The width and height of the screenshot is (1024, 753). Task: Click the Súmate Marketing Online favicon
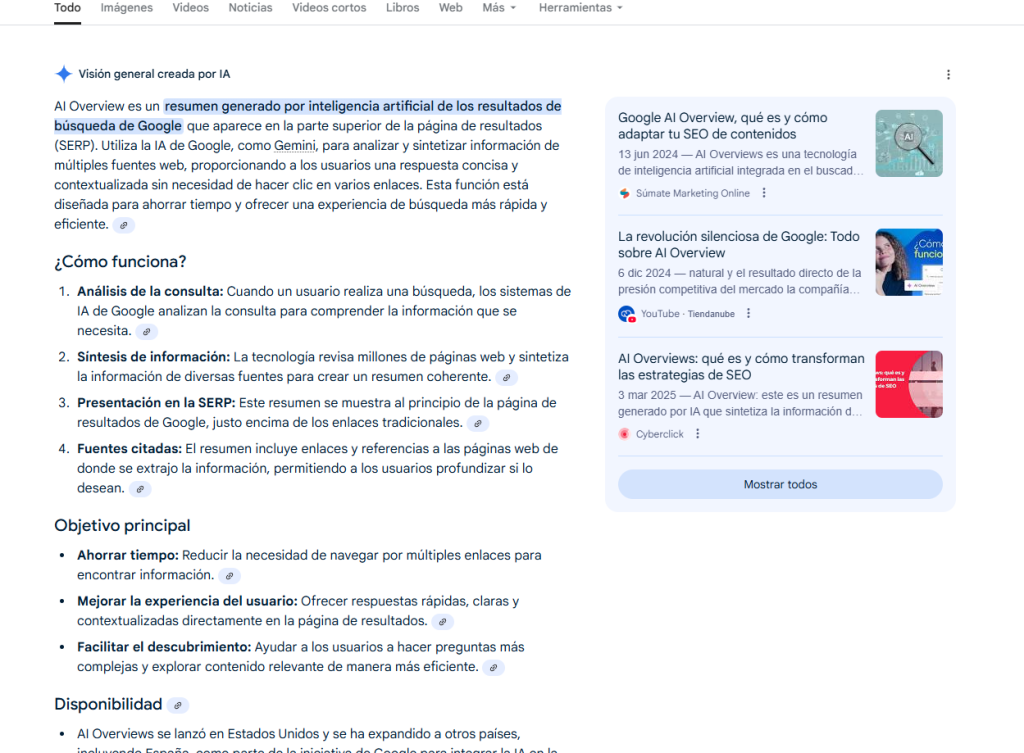coord(624,193)
